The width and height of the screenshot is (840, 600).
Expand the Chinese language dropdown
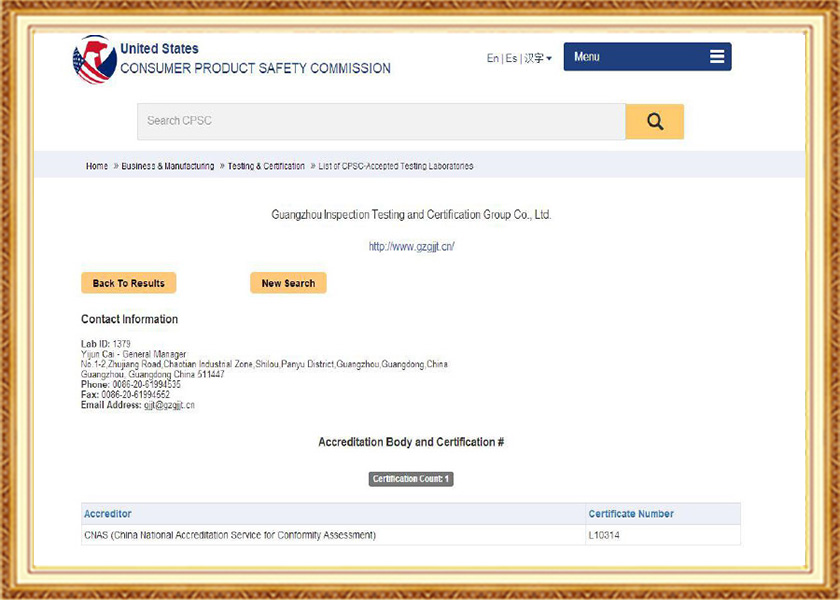pos(538,58)
